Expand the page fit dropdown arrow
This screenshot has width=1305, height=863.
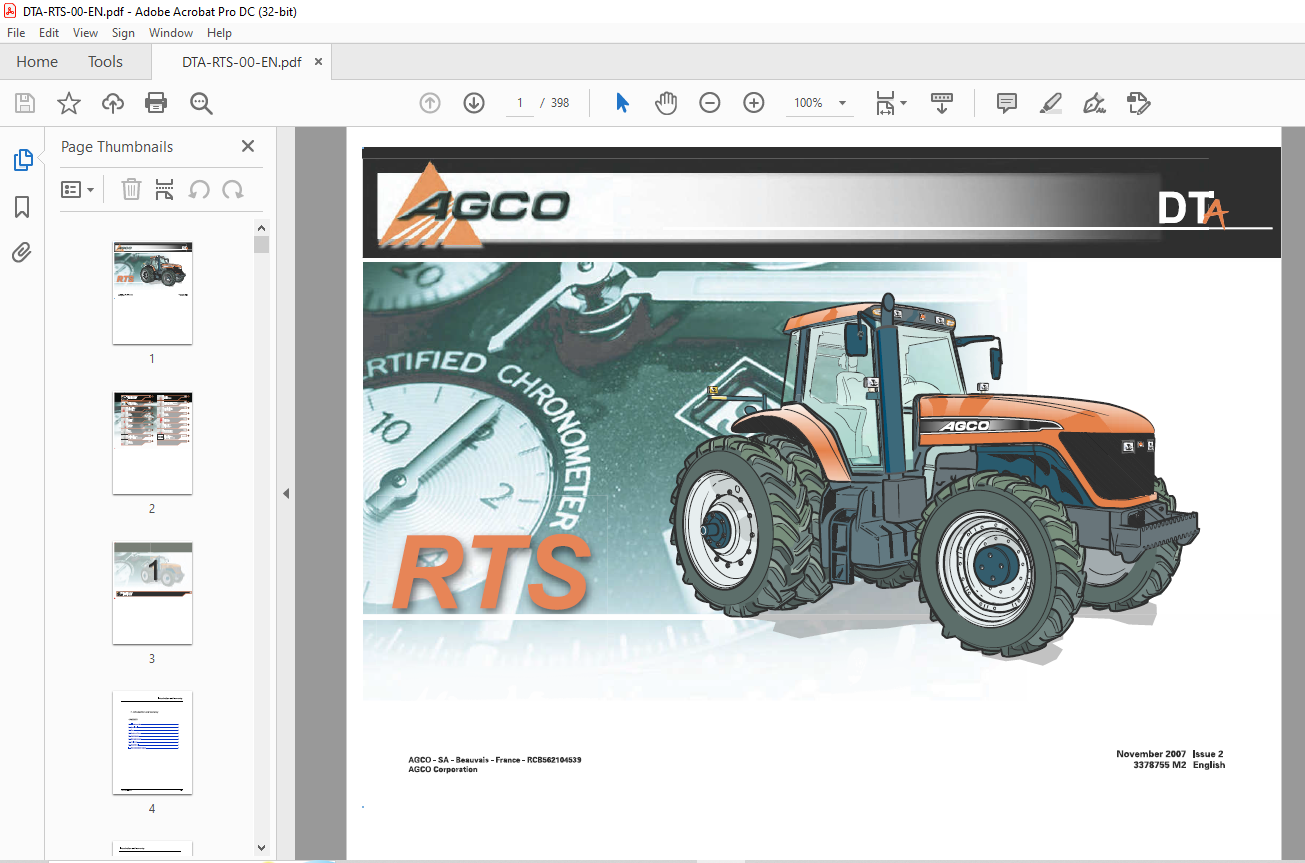pos(904,103)
